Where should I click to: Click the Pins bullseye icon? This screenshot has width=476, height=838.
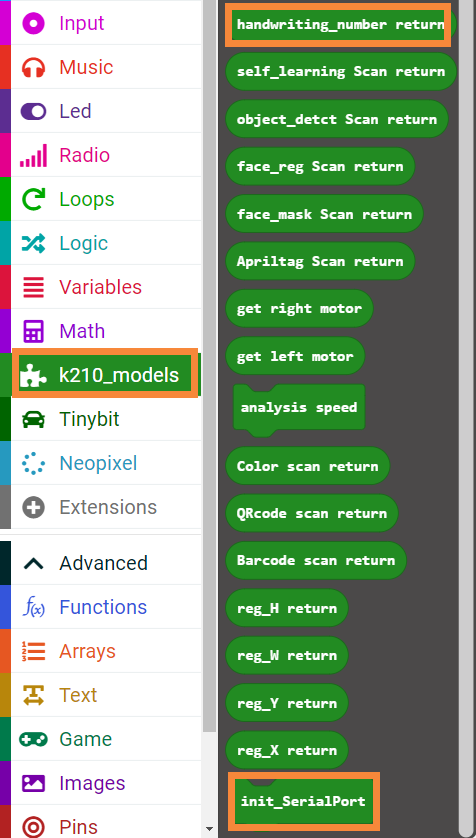point(34,826)
